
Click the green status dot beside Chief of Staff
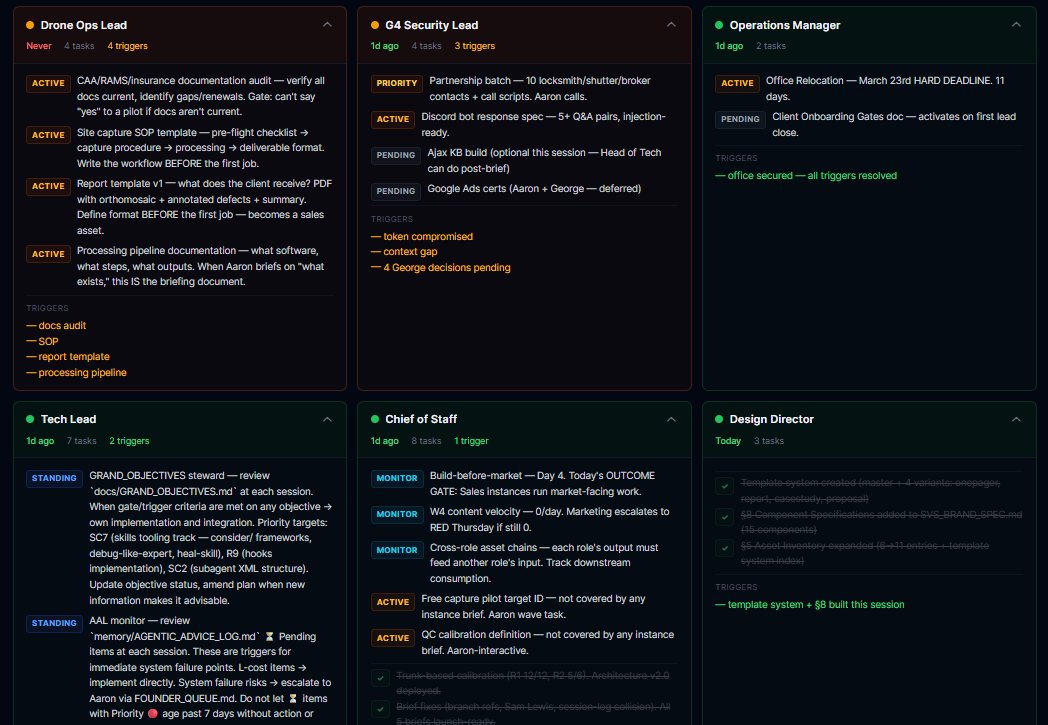click(x=375, y=419)
